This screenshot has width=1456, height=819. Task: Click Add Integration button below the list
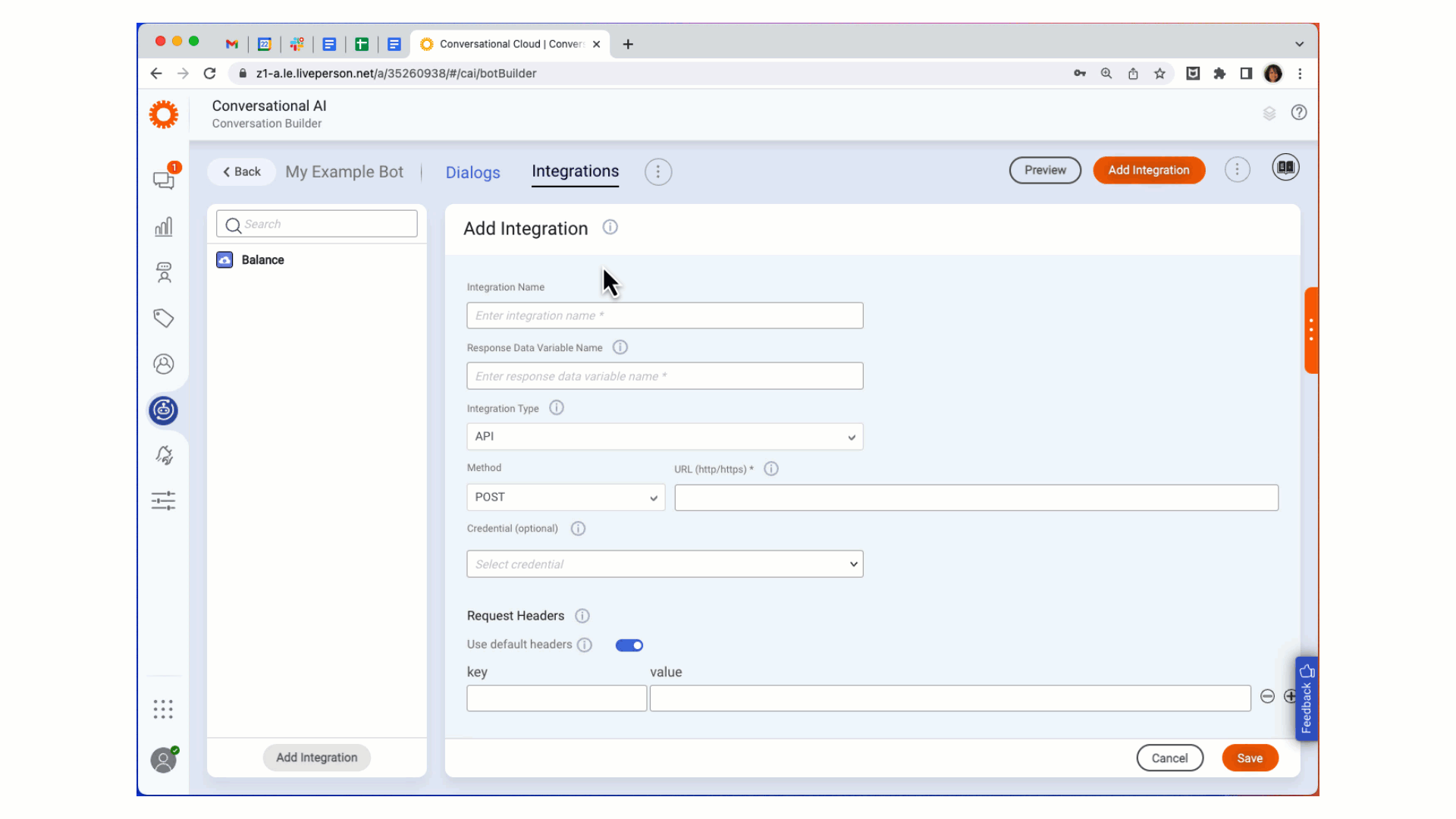(317, 758)
